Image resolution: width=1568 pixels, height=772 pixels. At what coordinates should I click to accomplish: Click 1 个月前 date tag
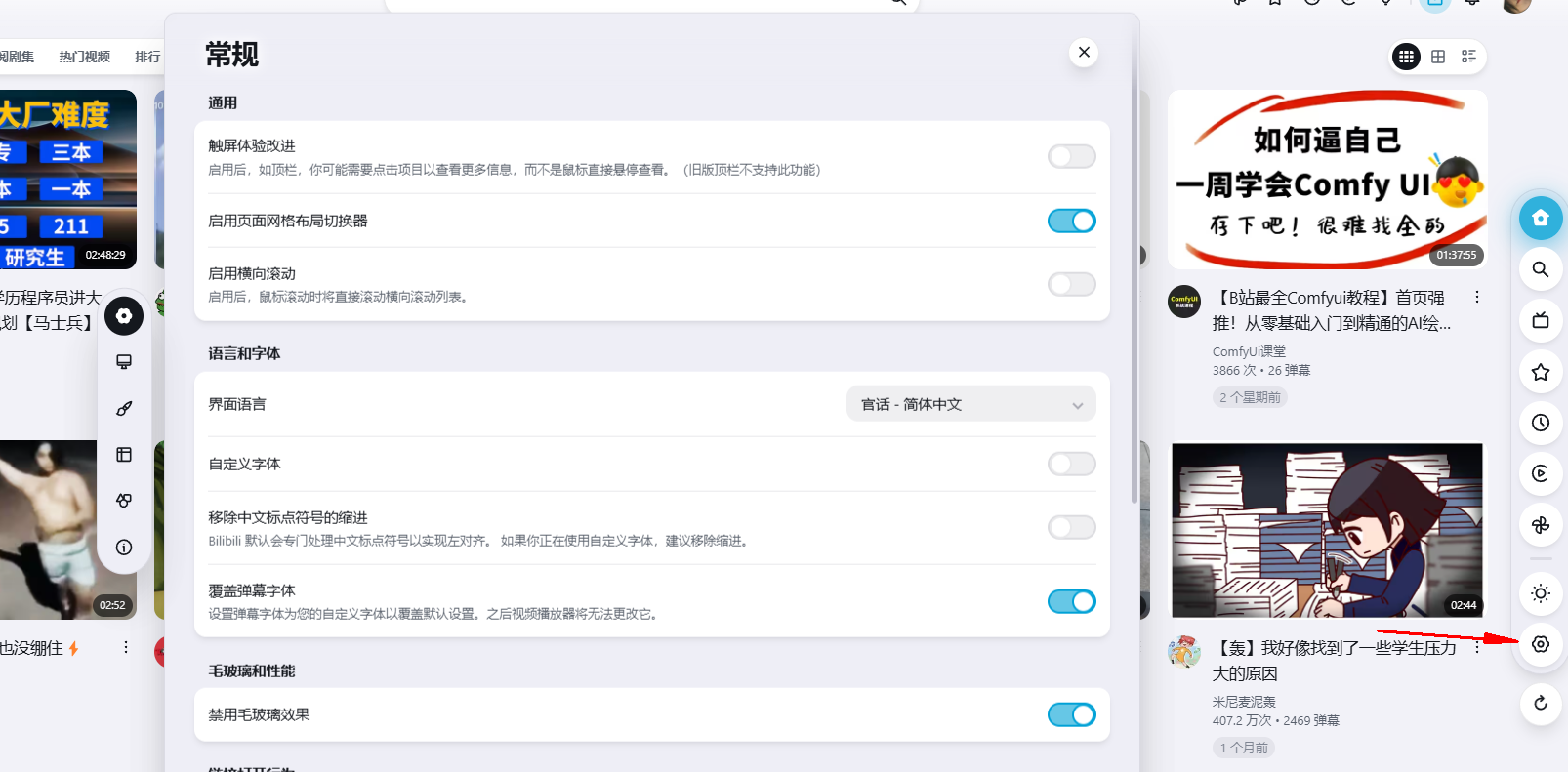[1244, 748]
